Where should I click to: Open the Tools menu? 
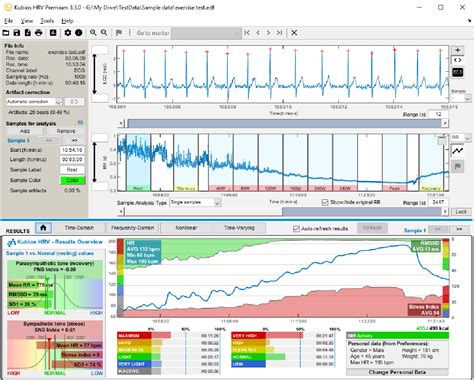click(47, 21)
